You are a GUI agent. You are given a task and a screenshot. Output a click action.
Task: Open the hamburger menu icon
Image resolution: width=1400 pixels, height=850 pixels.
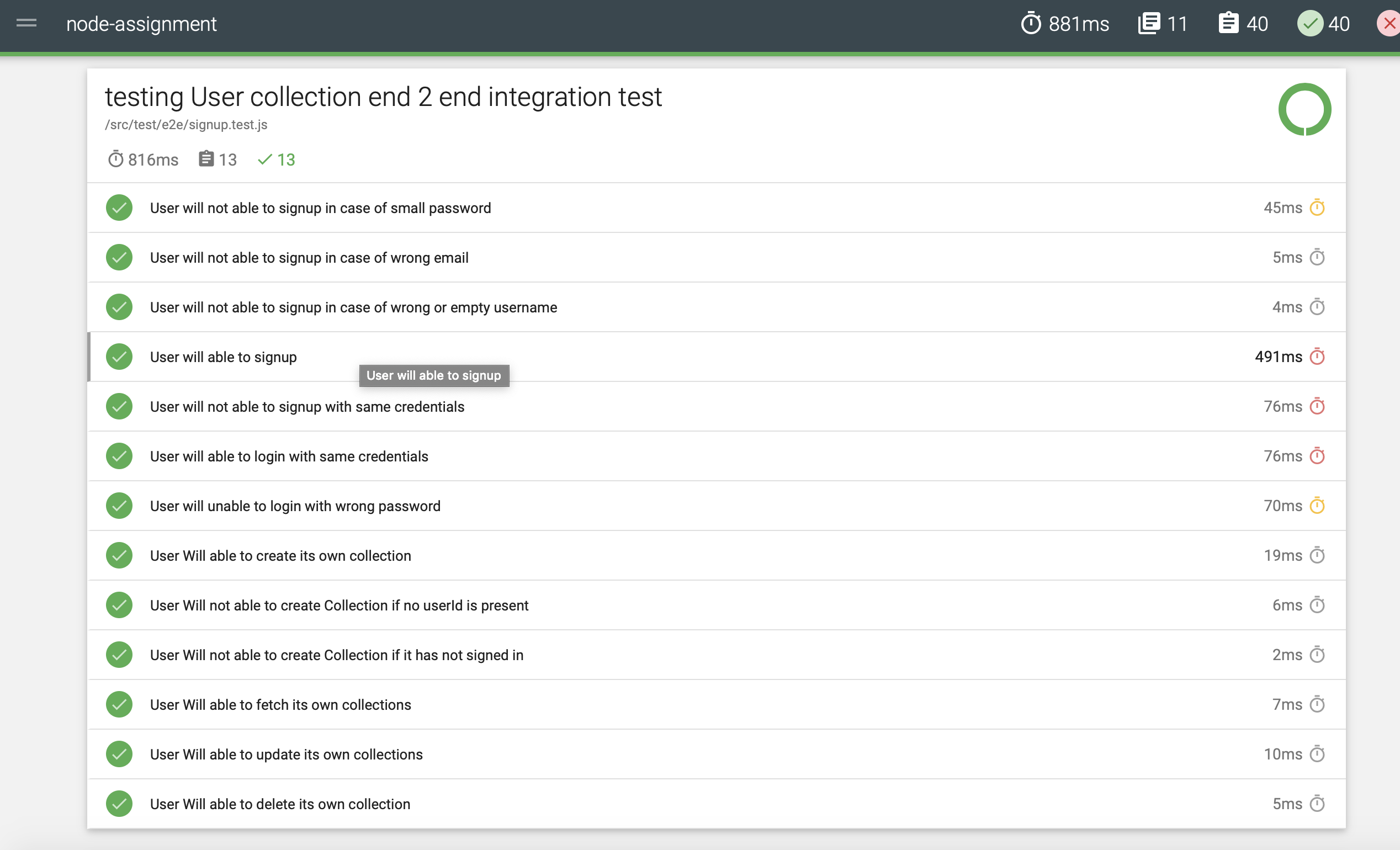[x=26, y=23]
